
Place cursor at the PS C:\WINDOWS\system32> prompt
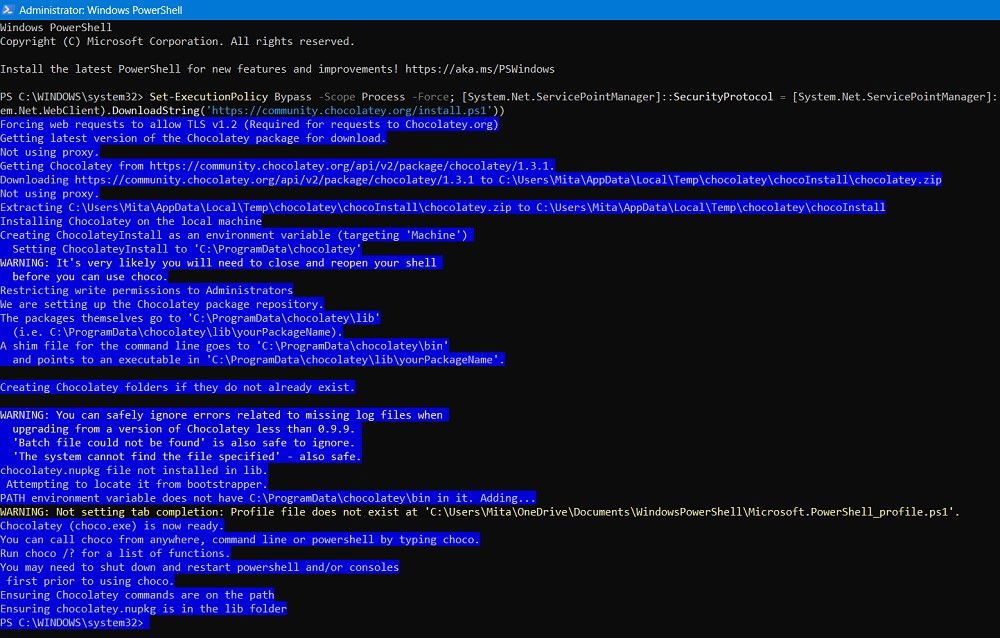[x=150, y=622]
